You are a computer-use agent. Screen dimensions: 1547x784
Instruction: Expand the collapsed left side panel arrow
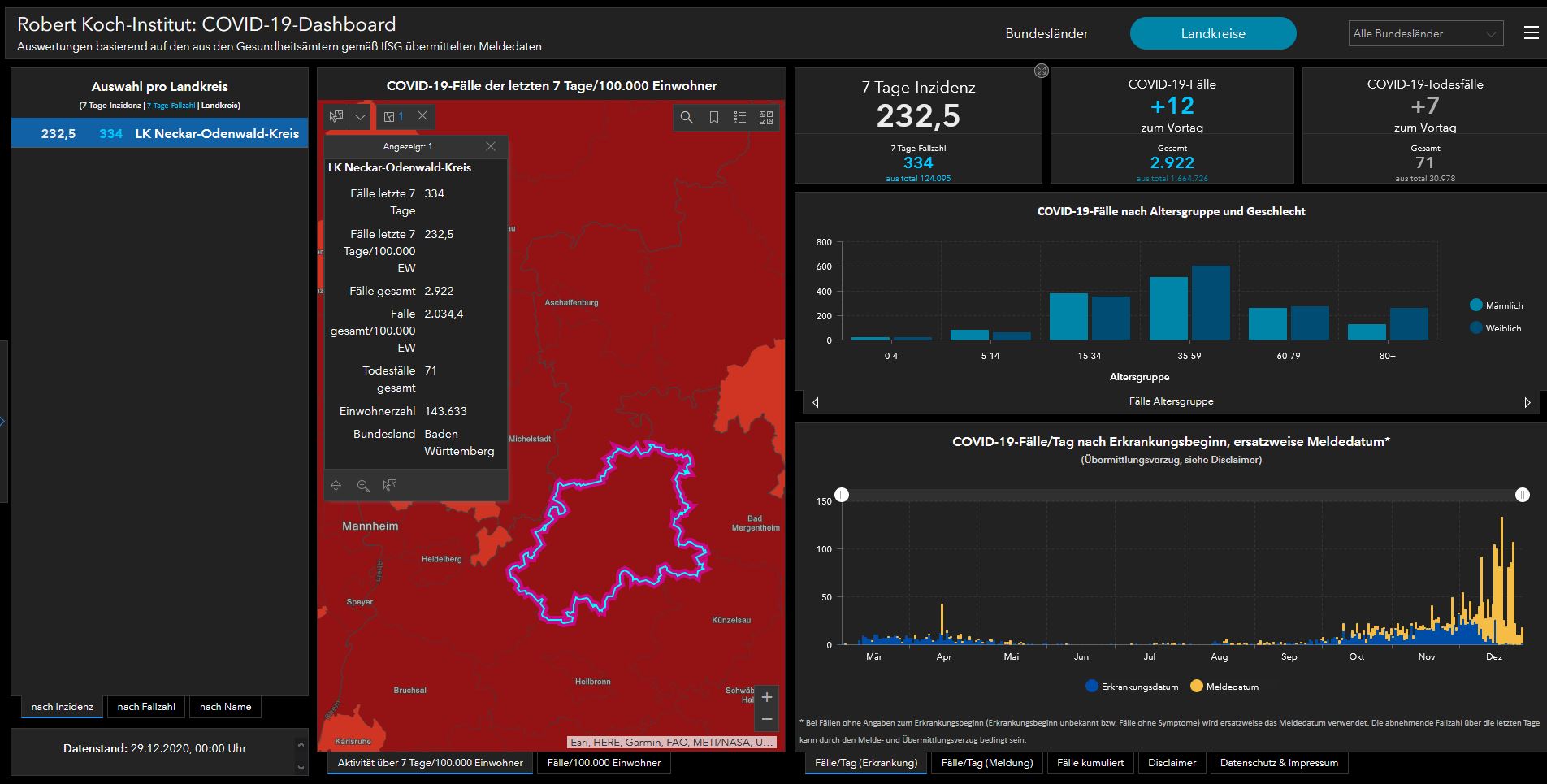tap(3, 421)
